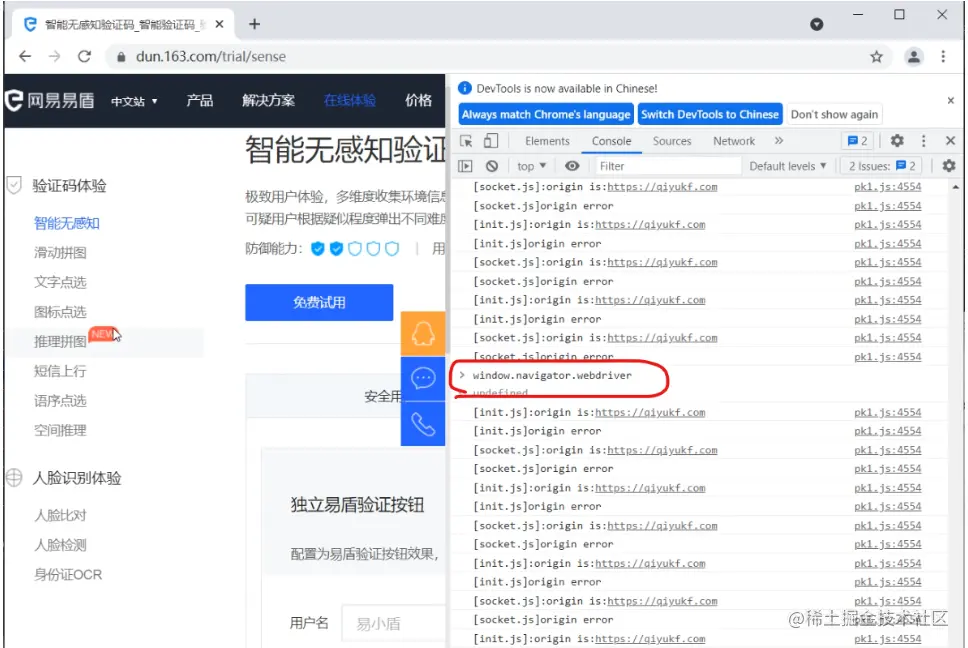Open the 产品 navigation menu

(x=199, y=101)
